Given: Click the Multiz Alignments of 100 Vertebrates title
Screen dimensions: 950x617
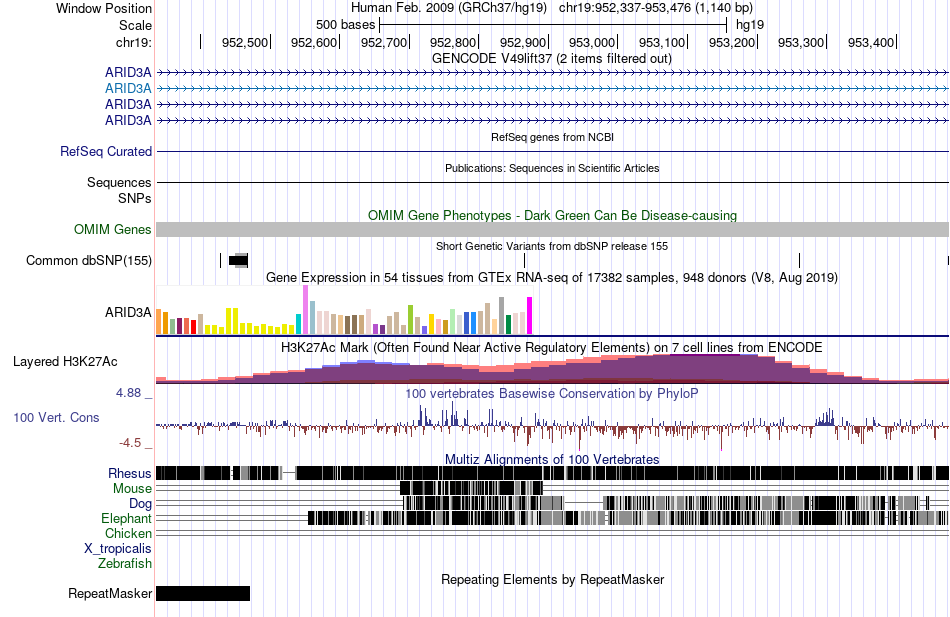Looking at the screenshot, I should click(x=552, y=460).
